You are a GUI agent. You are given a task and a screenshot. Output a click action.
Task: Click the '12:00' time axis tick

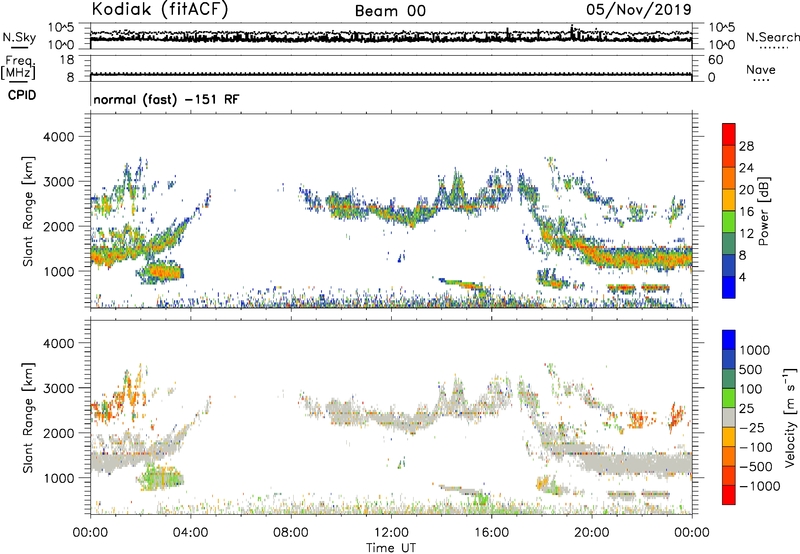(x=391, y=533)
